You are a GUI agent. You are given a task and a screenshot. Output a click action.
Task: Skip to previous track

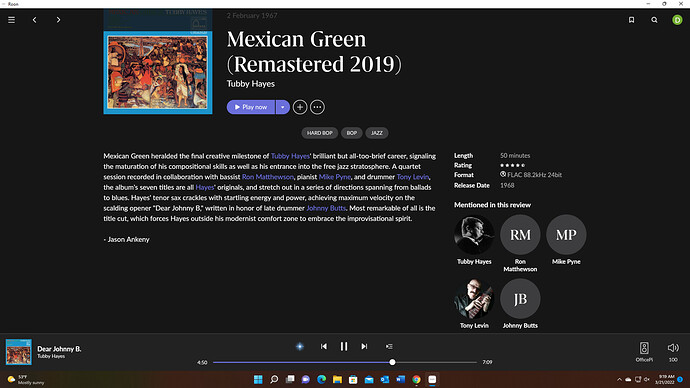pos(324,347)
